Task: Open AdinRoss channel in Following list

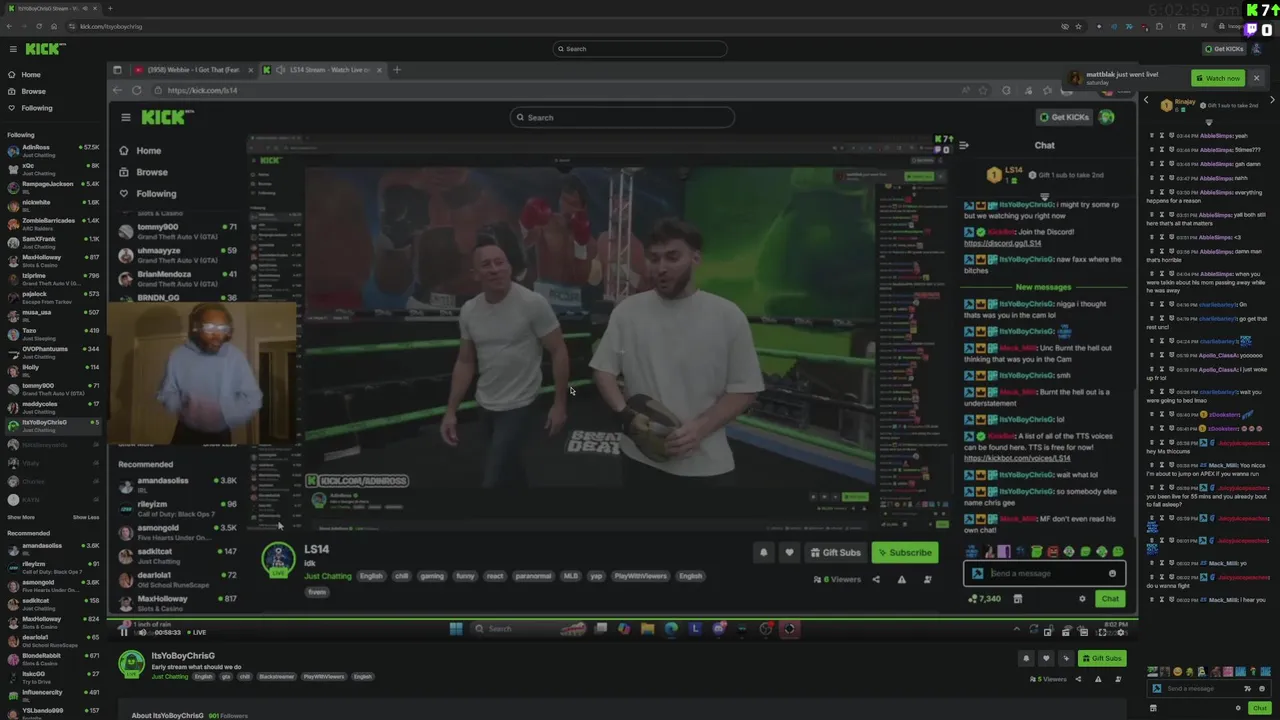Action: 52,151
